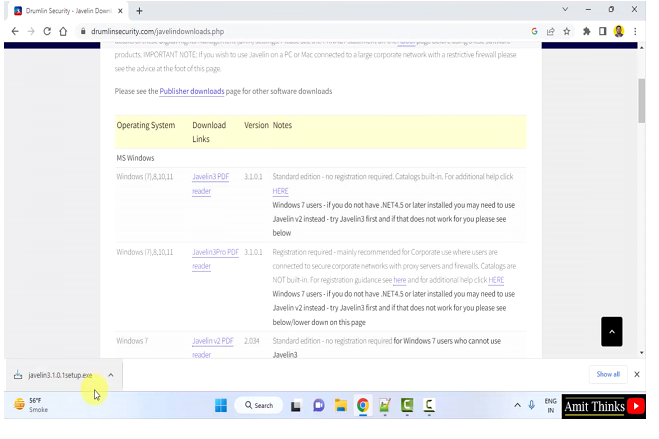The image size is (659, 439).
Task: Click the 'Operating System' column header
Action: (x=145, y=125)
